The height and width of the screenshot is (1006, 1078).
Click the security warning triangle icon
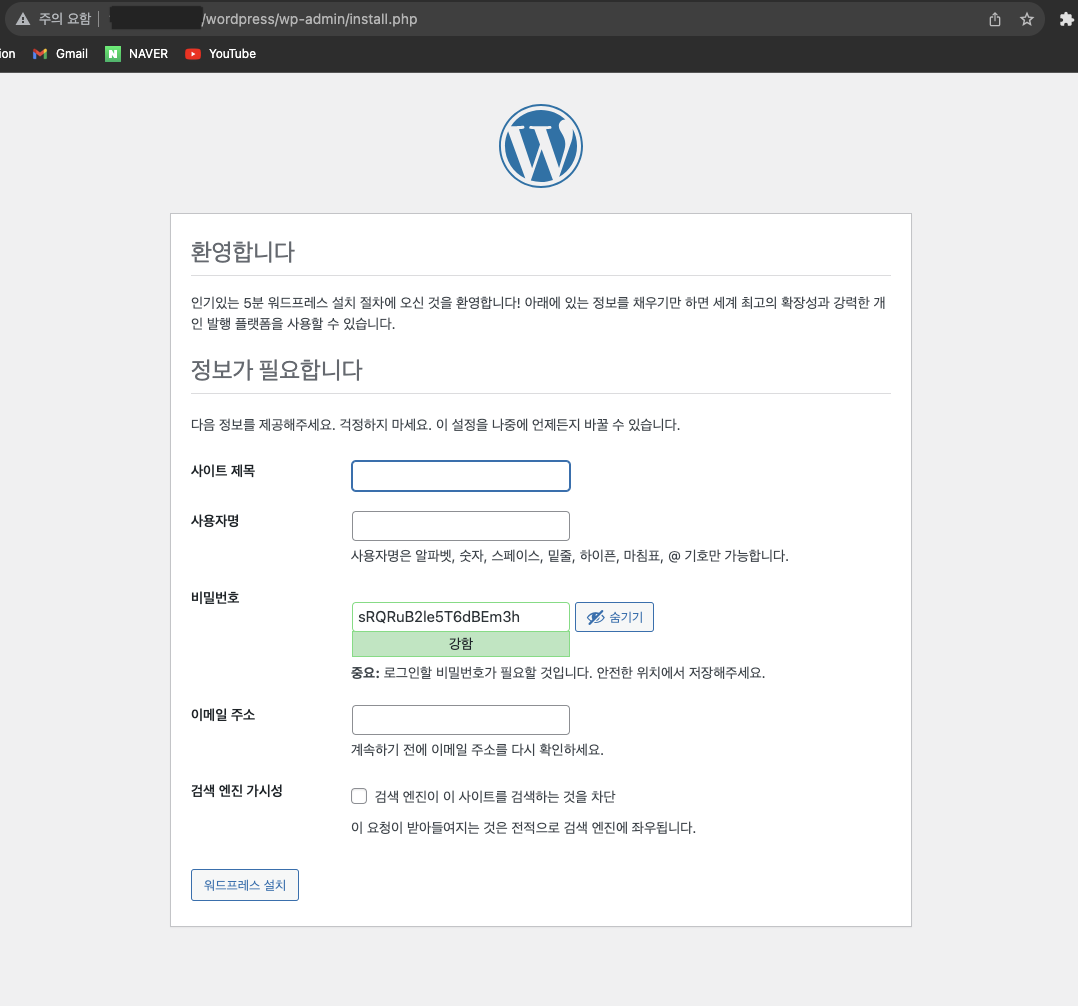[x=23, y=19]
